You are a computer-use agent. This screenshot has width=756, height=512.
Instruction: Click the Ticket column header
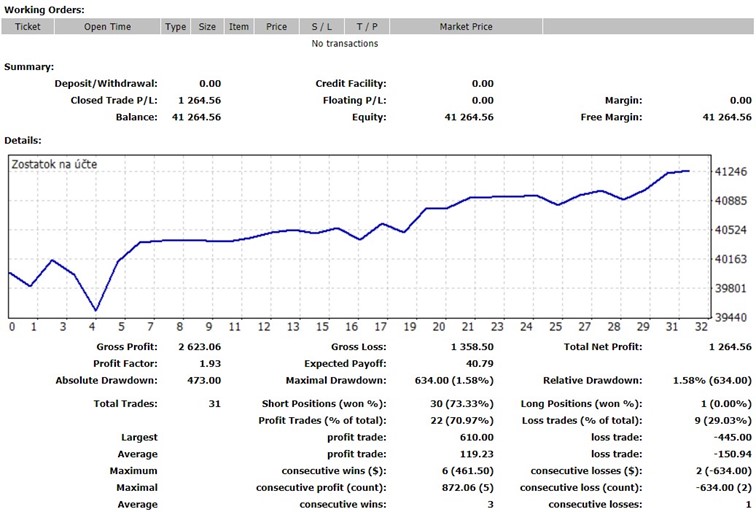[x=28, y=27]
